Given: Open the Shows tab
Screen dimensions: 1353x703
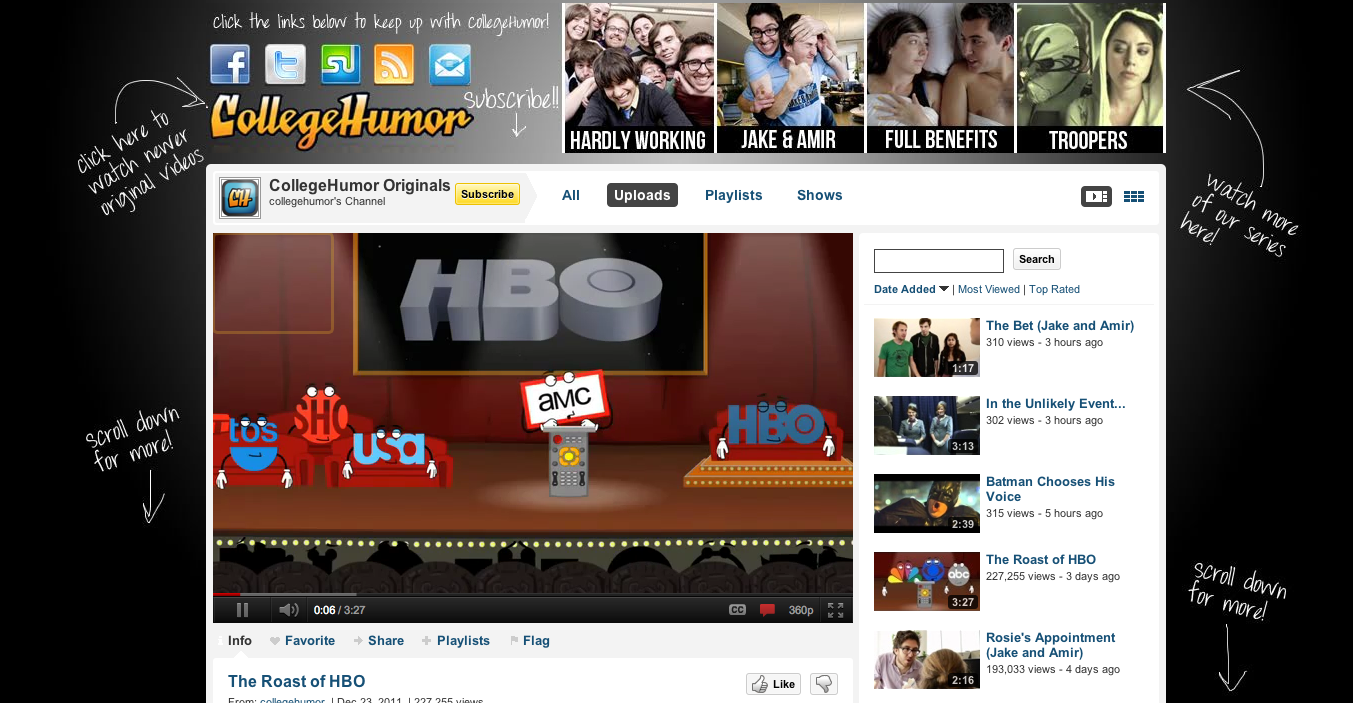Looking at the screenshot, I should pos(820,195).
